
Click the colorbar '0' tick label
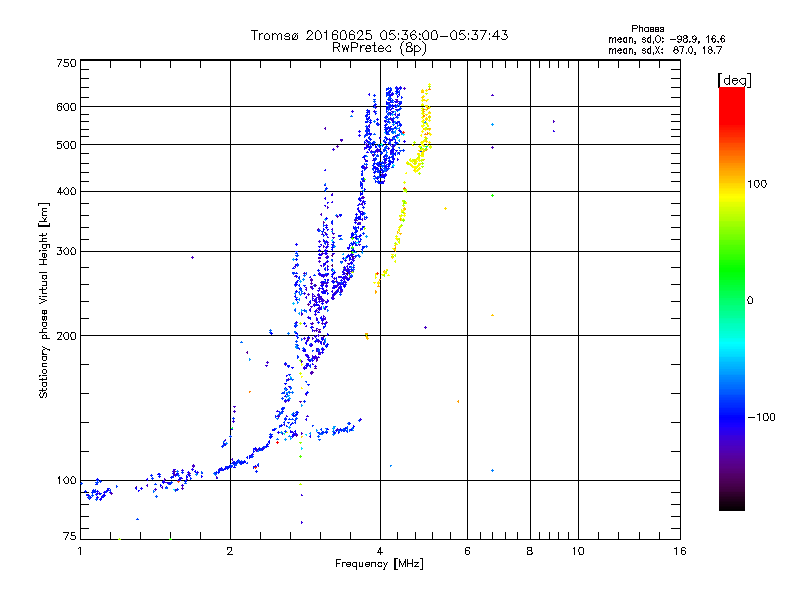(x=750, y=301)
